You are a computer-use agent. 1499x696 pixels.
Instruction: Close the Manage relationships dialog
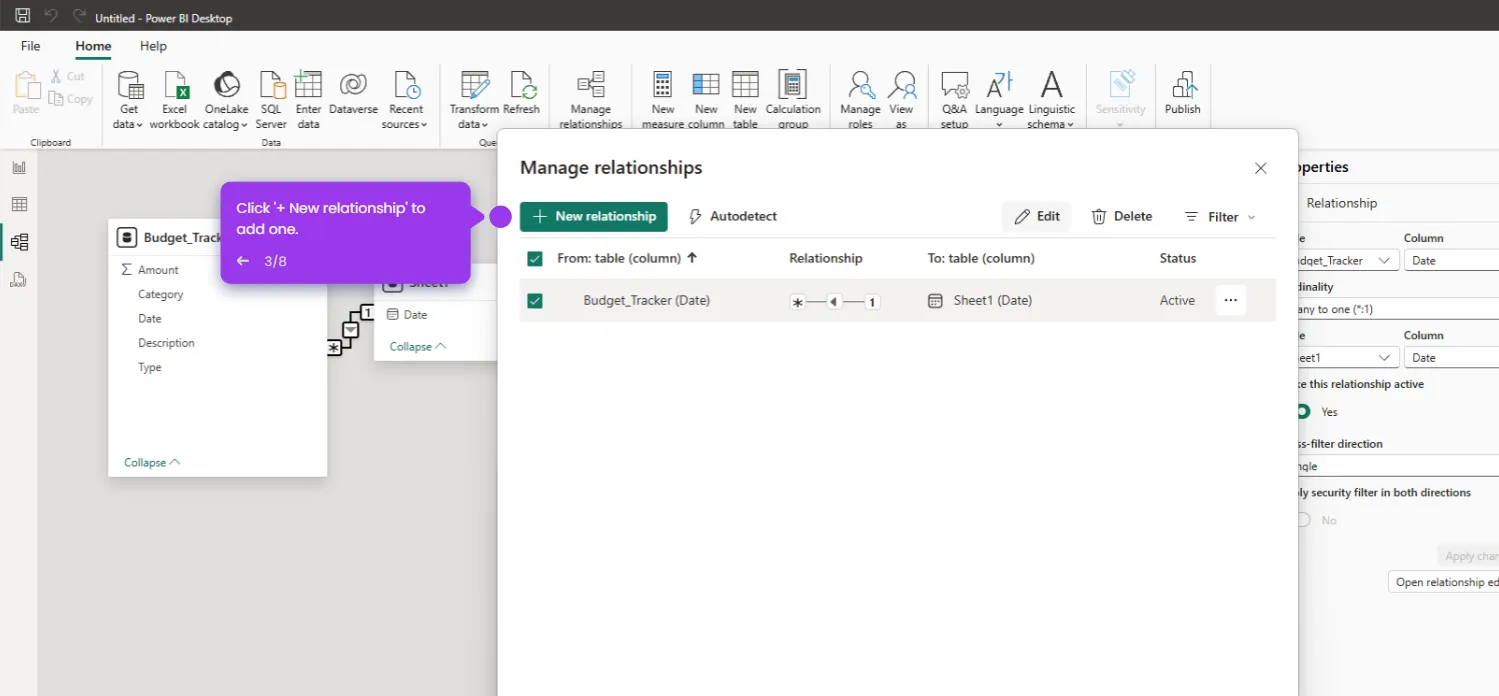pyautogui.click(x=1261, y=168)
